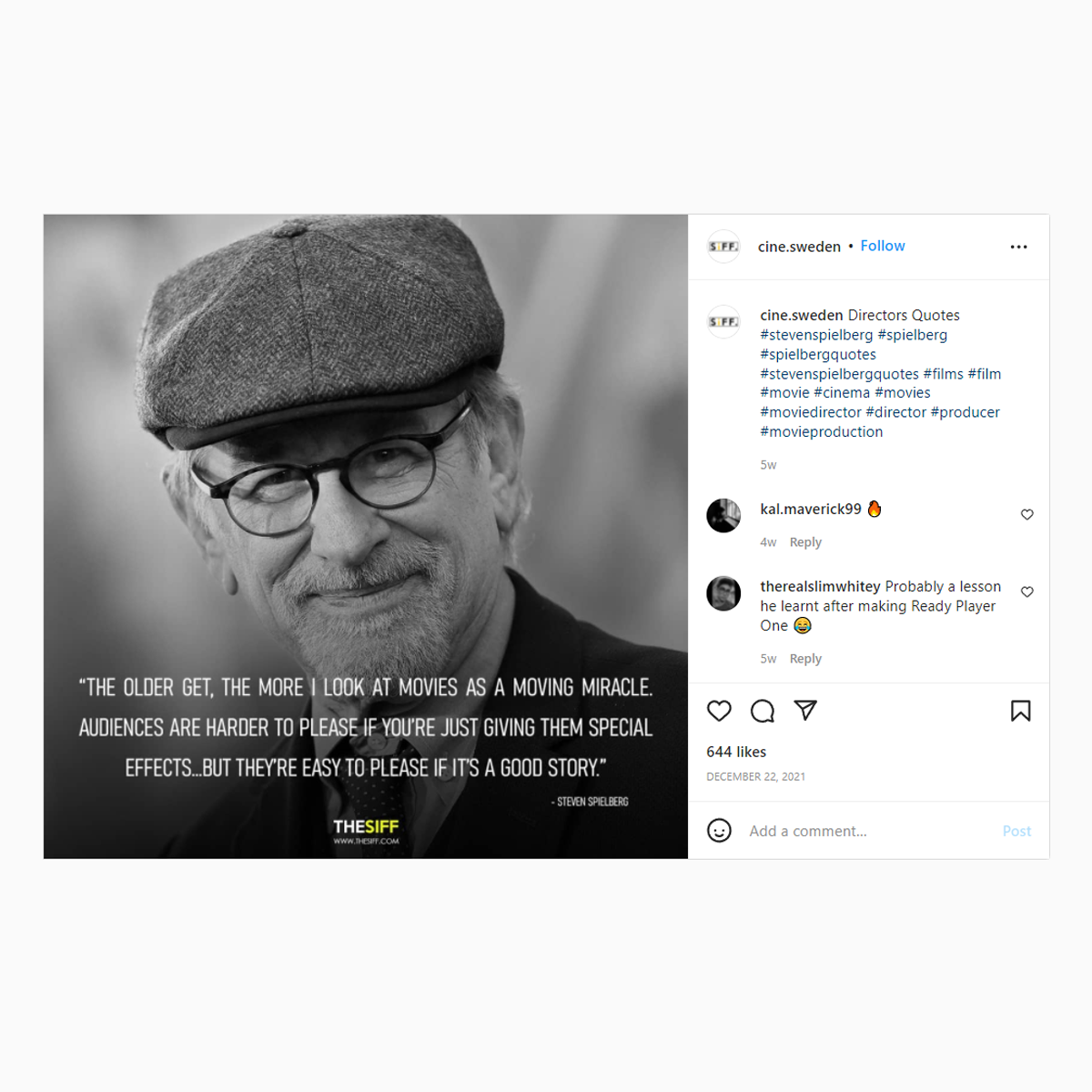Open comments via the speech bubble icon
Image resolution: width=1092 pixels, height=1092 pixels.
point(763,711)
